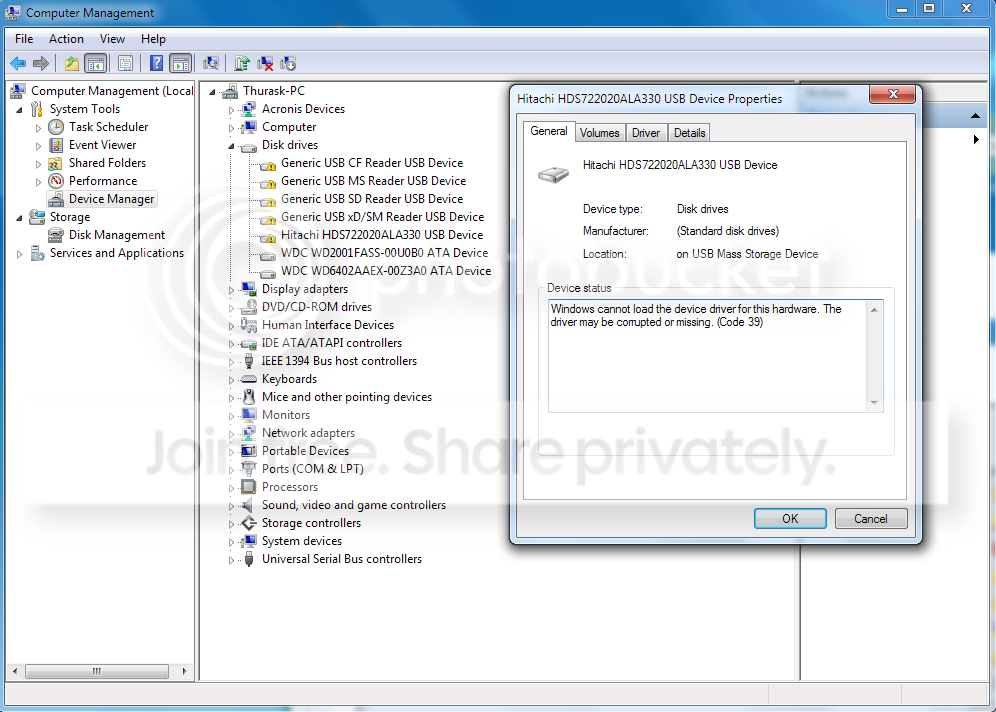The height and width of the screenshot is (712, 996).
Task: Click the blue Help question mark icon
Action: click(156, 63)
